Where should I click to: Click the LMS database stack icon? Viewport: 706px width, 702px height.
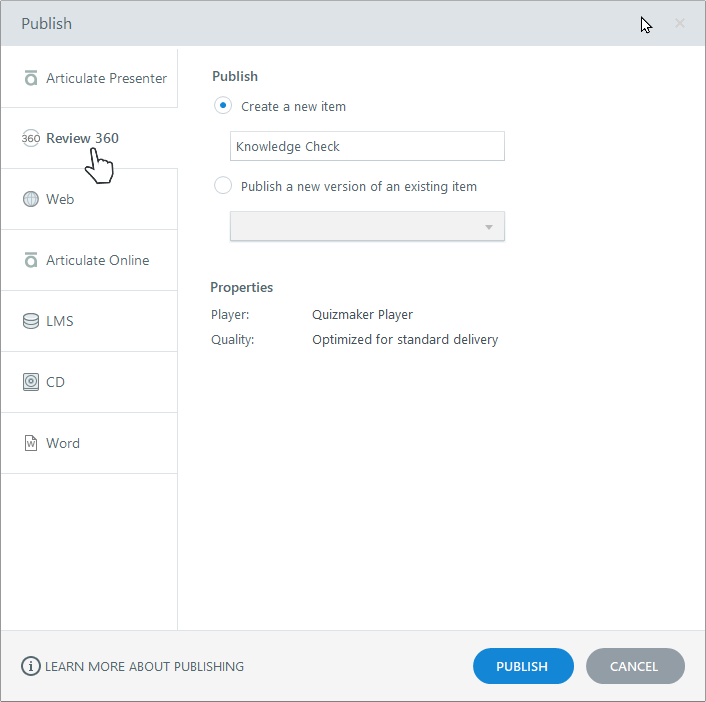pyautogui.click(x=31, y=321)
